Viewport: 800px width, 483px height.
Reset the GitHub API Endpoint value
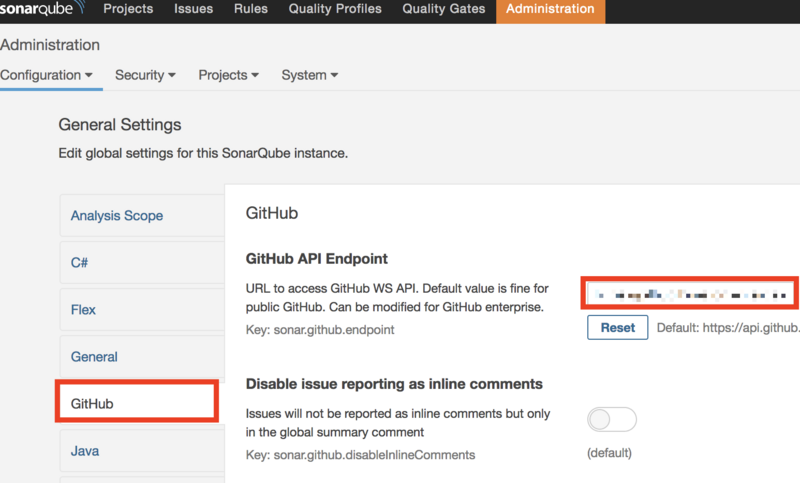point(617,327)
